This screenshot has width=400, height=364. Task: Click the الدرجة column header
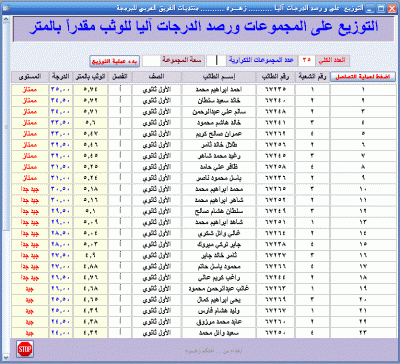[61, 77]
